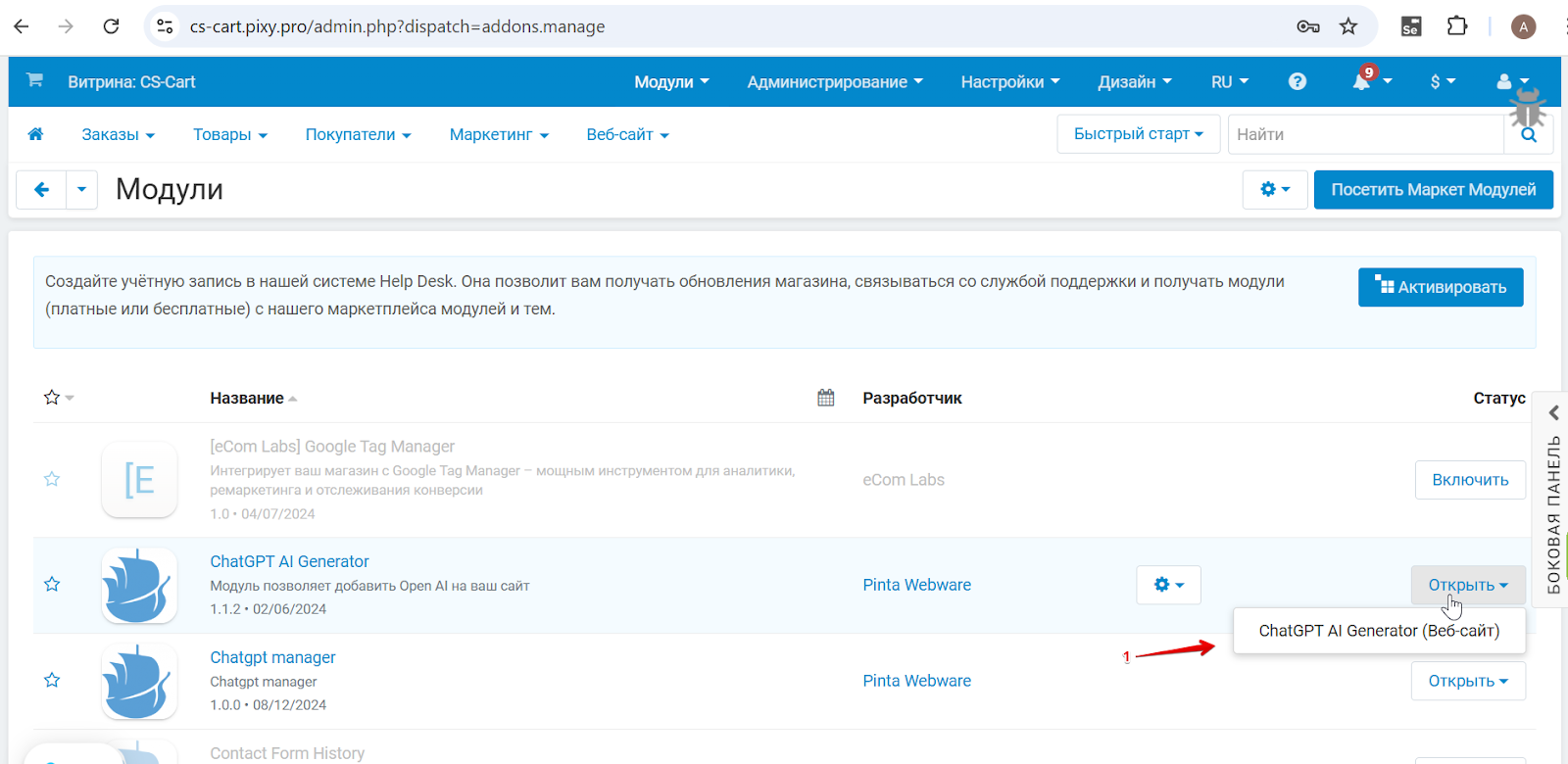Image resolution: width=1568 pixels, height=764 pixels.
Task: Open the RU language dropdown
Action: pos(1230,82)
